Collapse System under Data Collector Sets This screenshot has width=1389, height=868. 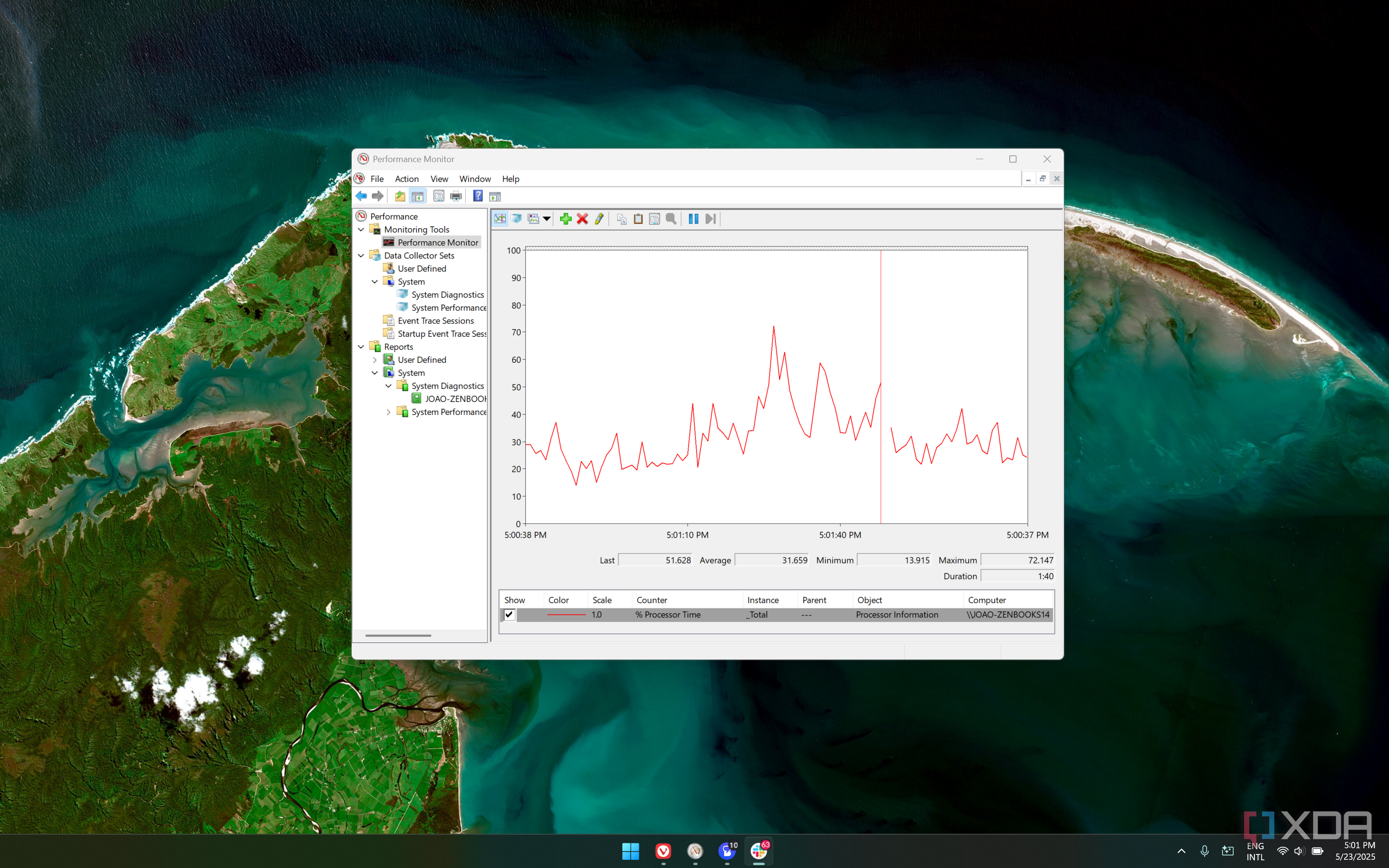375,282
